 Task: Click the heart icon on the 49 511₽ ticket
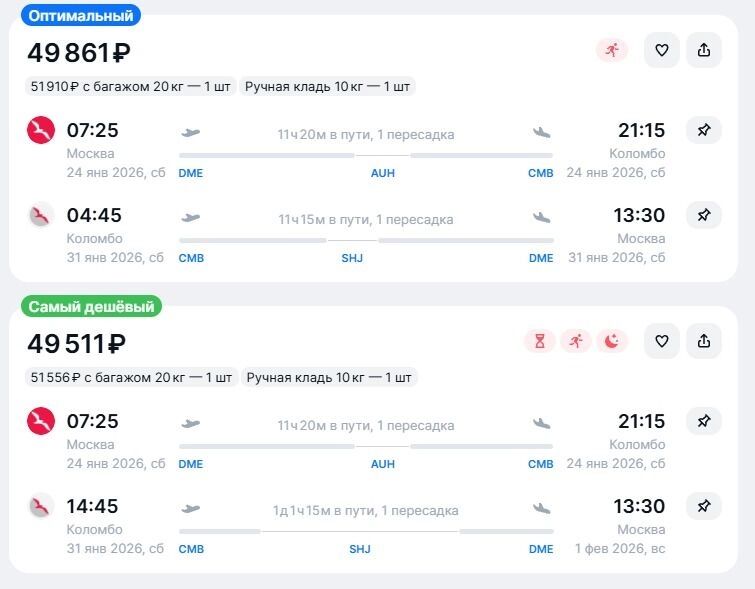661,341
